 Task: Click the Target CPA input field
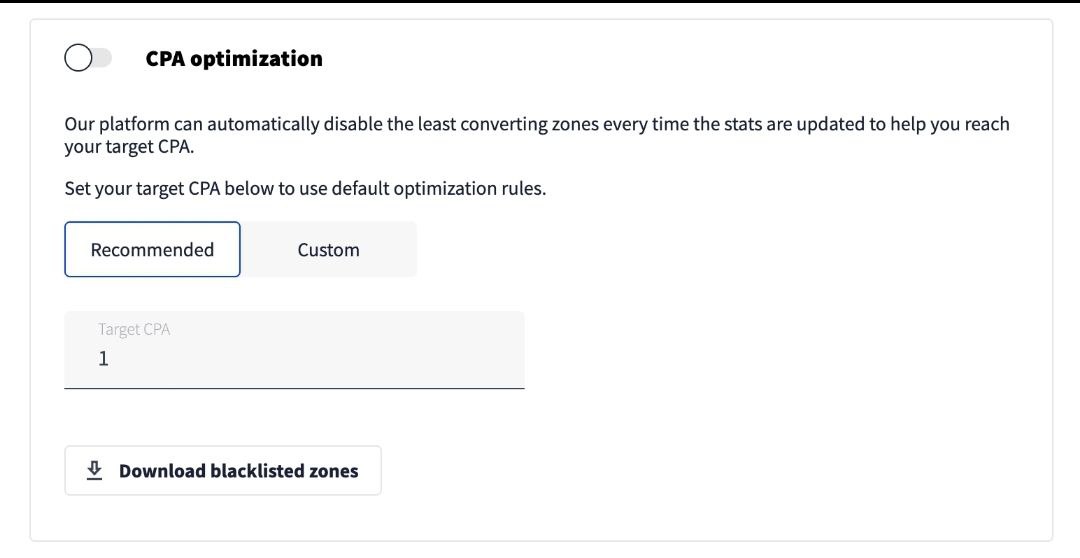coord(294,349)
